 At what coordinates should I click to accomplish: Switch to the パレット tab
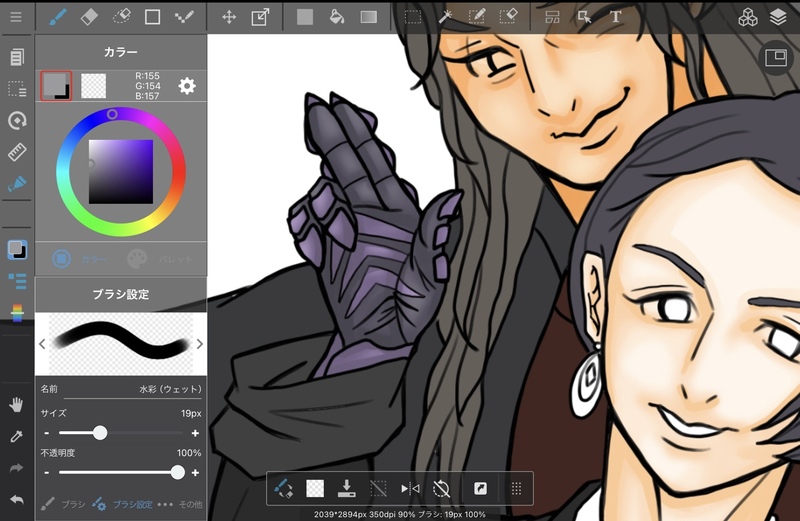tap(160, 259)
